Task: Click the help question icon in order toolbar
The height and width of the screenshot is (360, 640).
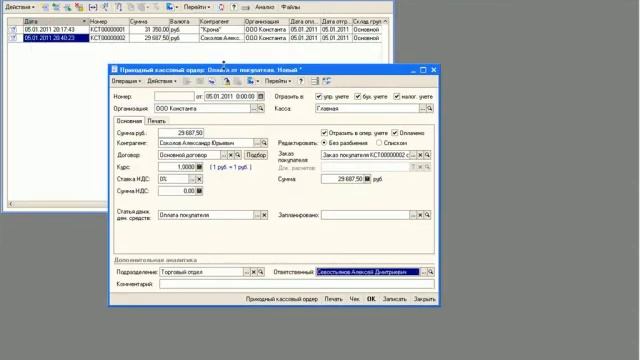Action: pos(301,81)
